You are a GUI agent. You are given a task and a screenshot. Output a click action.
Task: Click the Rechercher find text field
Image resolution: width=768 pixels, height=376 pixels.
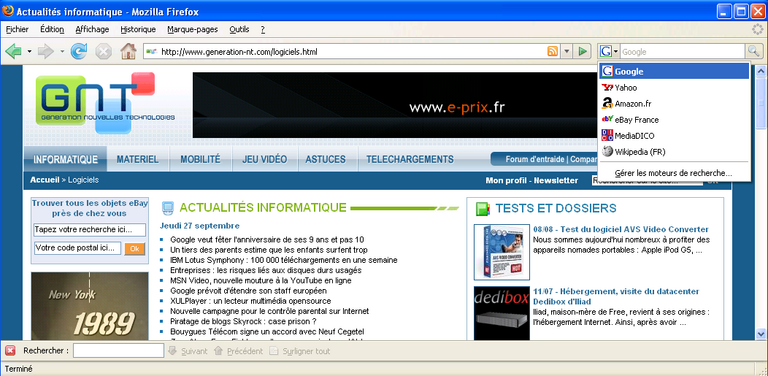(x=119, y=351)
